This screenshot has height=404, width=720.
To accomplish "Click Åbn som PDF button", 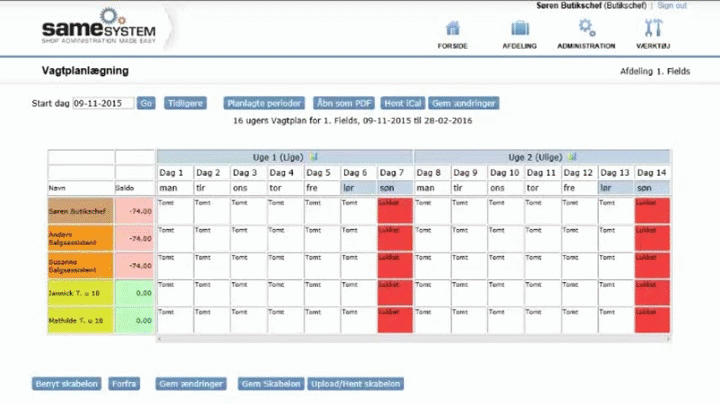I will click(x=344, y=103).
